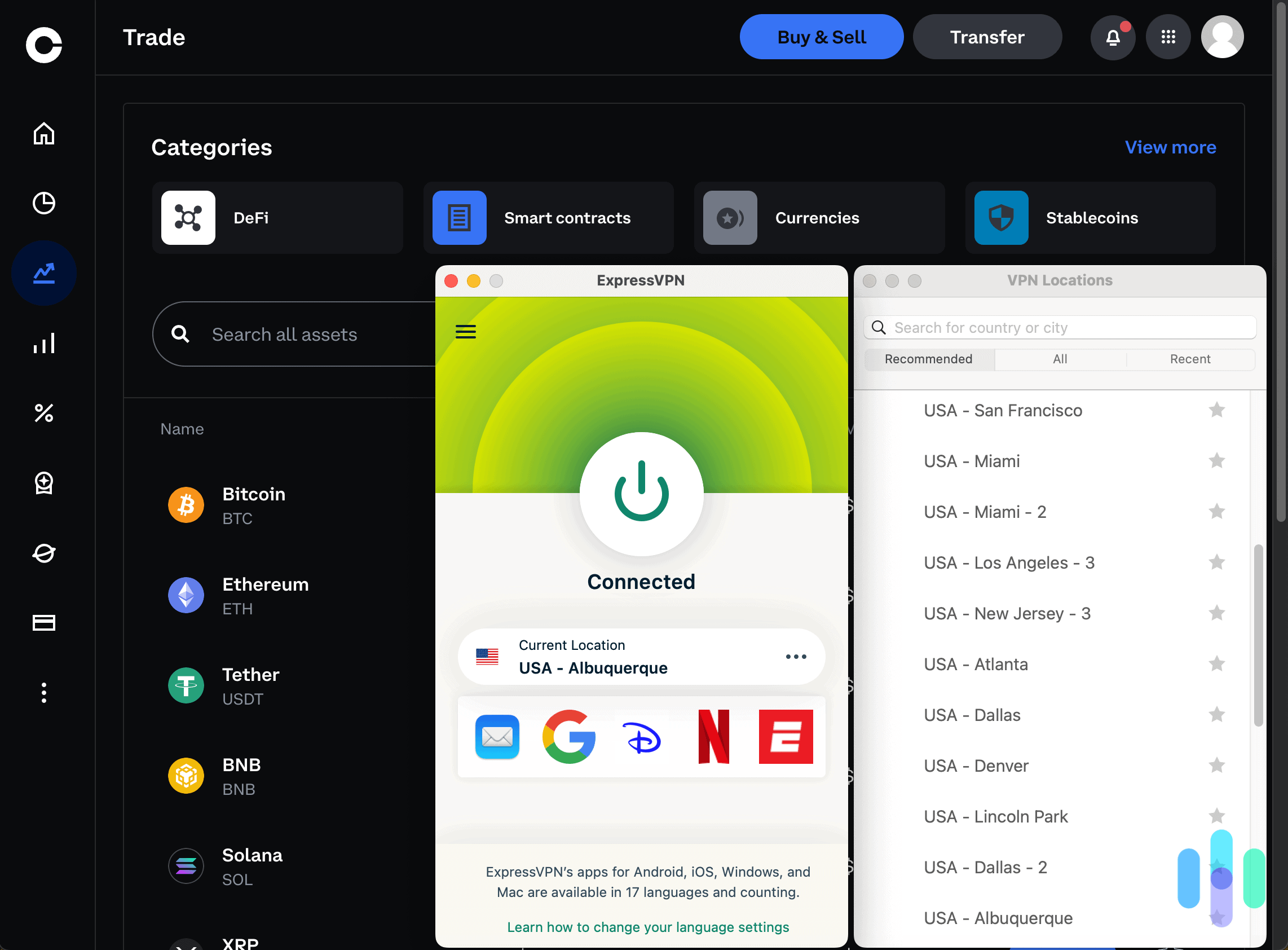Viewport: 1288px width, 950px height.
Task: Launch the Disney+ shortcut in ExpressVPN
Action: tap(641, 737)
